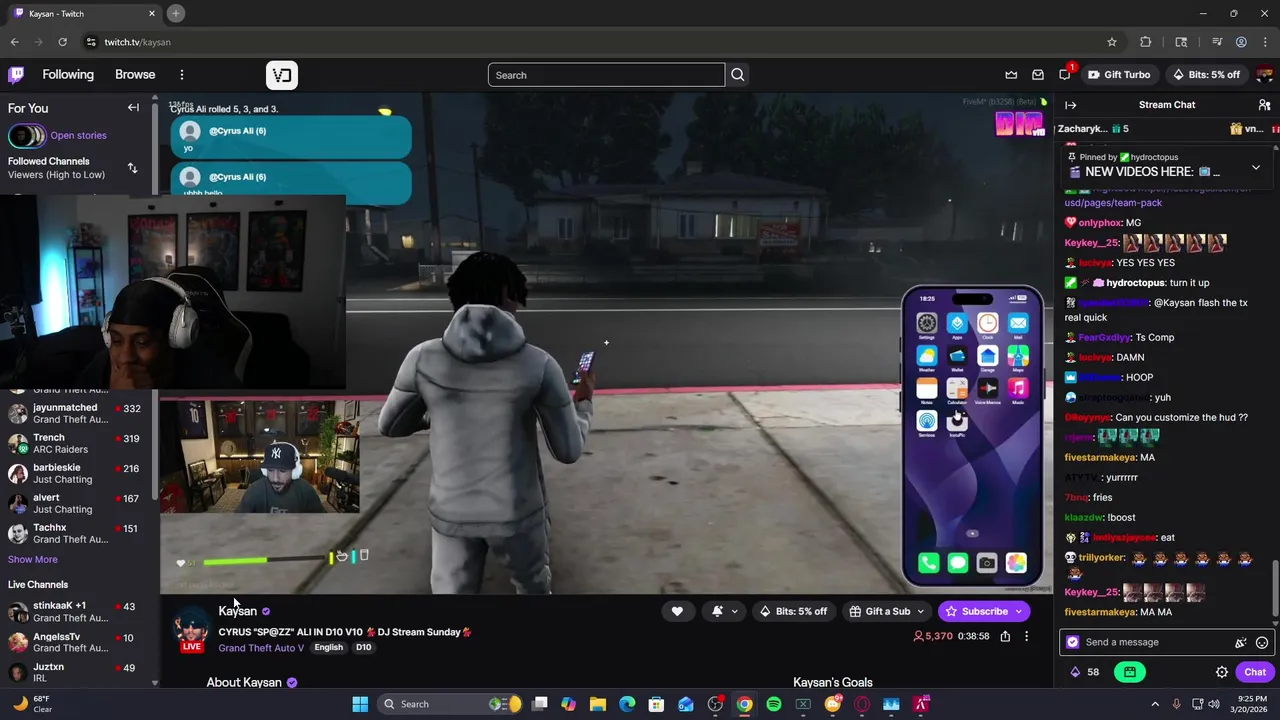Open Windows Start menu
This screenshot has height=720, width=1280.
(360, 704)
